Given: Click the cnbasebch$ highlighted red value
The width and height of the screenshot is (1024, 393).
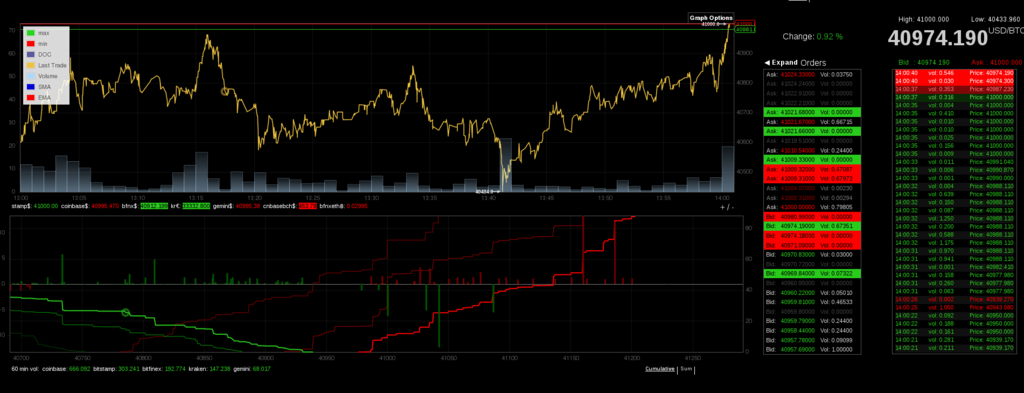Looking at the screenshot, I should pos(308,206).
